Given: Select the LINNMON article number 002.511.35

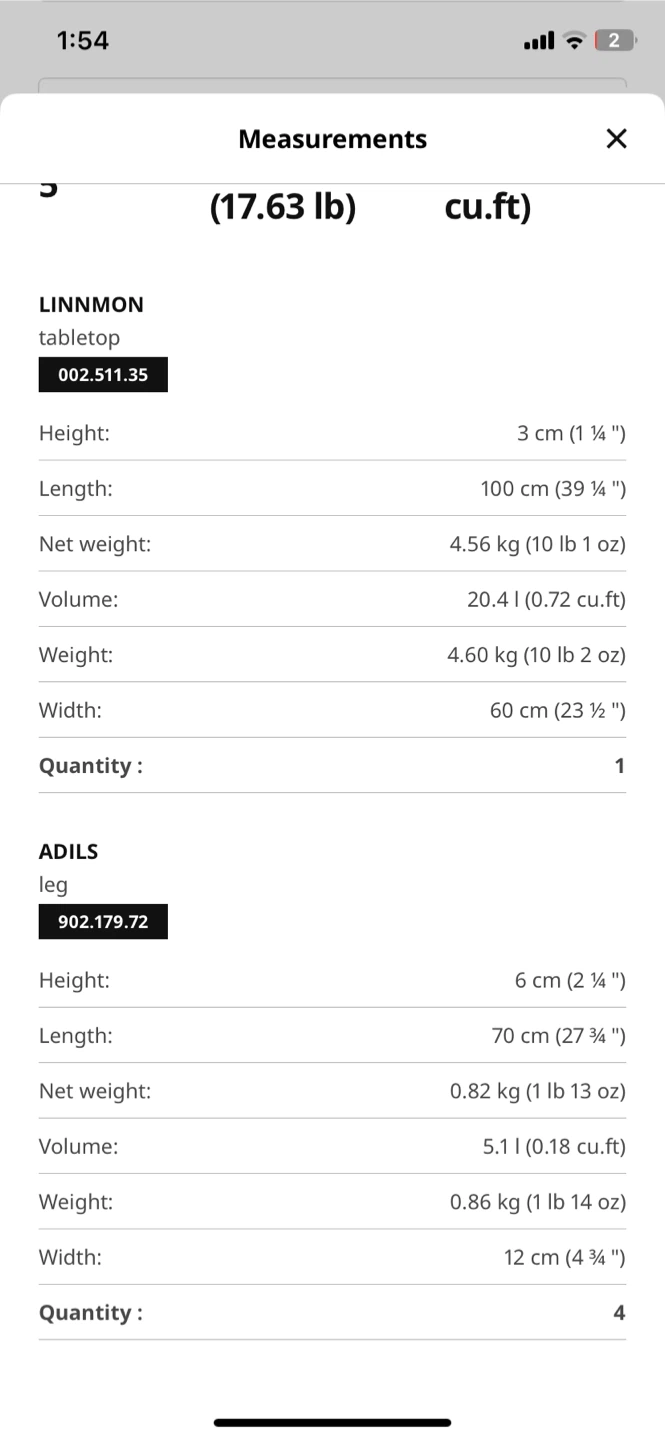Looking at the screenshot, I should click(x=103, y=375).
